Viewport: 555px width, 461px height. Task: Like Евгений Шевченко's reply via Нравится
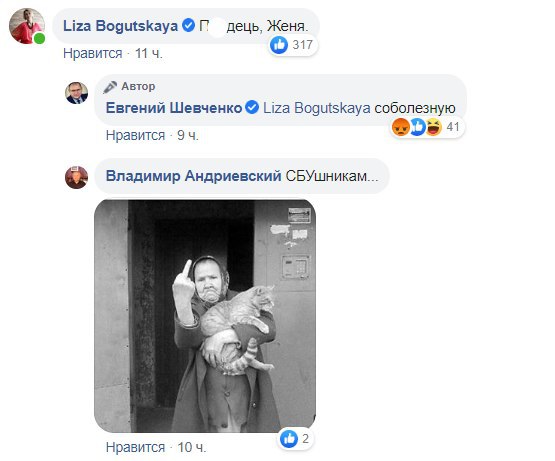tap(135, 135)
